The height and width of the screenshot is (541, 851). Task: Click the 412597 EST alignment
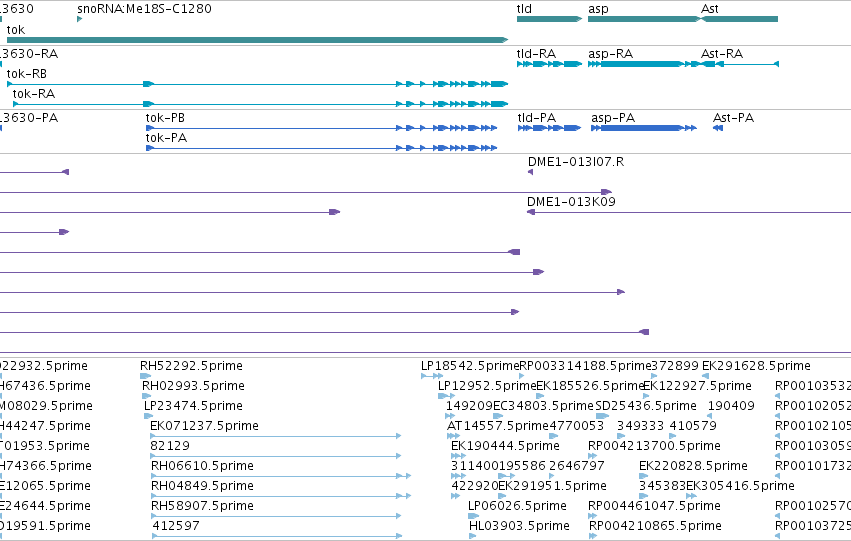pos(277,536)
